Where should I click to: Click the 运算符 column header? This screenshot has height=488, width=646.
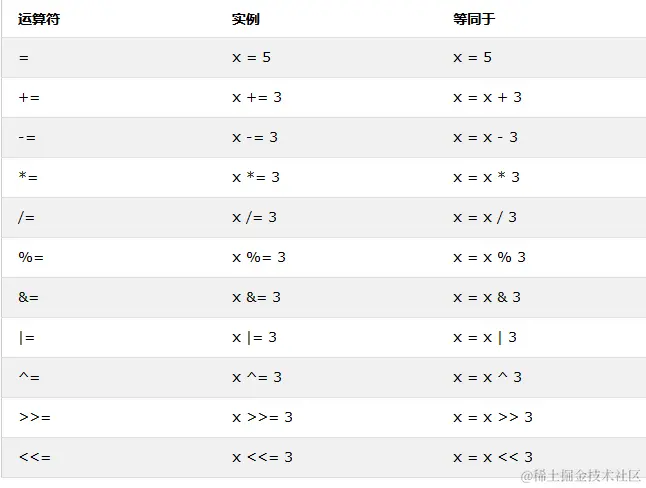39,19
